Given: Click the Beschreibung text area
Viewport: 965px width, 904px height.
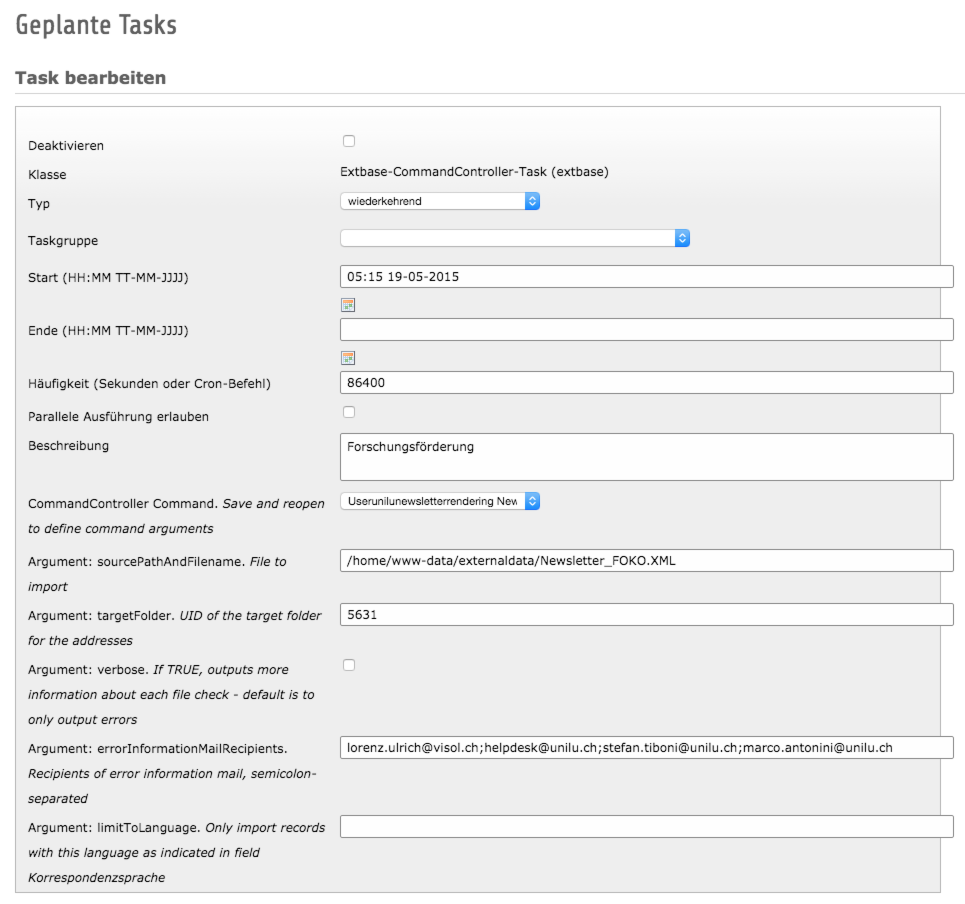Looking at the screenshot, I should (646, 457).
